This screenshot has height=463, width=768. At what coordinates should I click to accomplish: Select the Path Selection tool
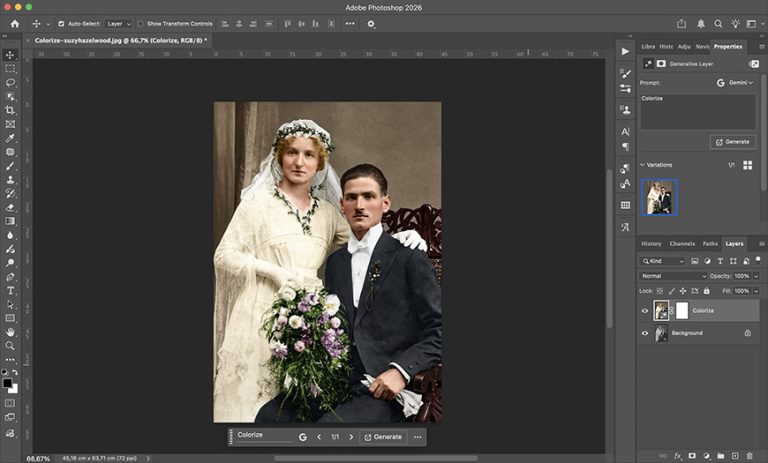[x=10, y=304]
